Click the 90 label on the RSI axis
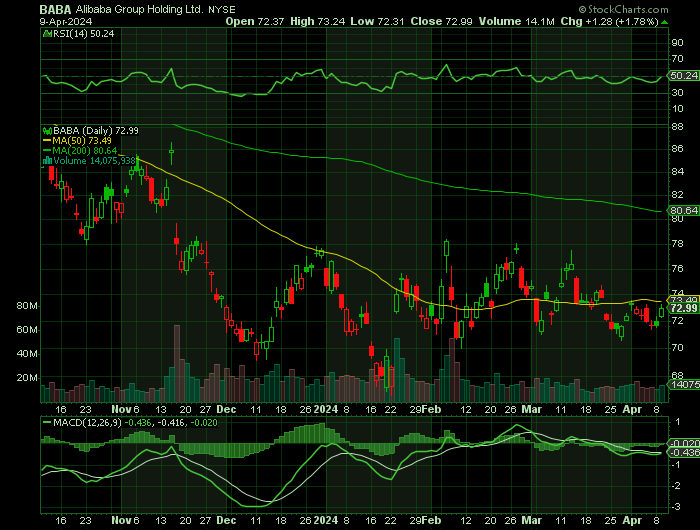700x530 pixels. coord(677,42)
